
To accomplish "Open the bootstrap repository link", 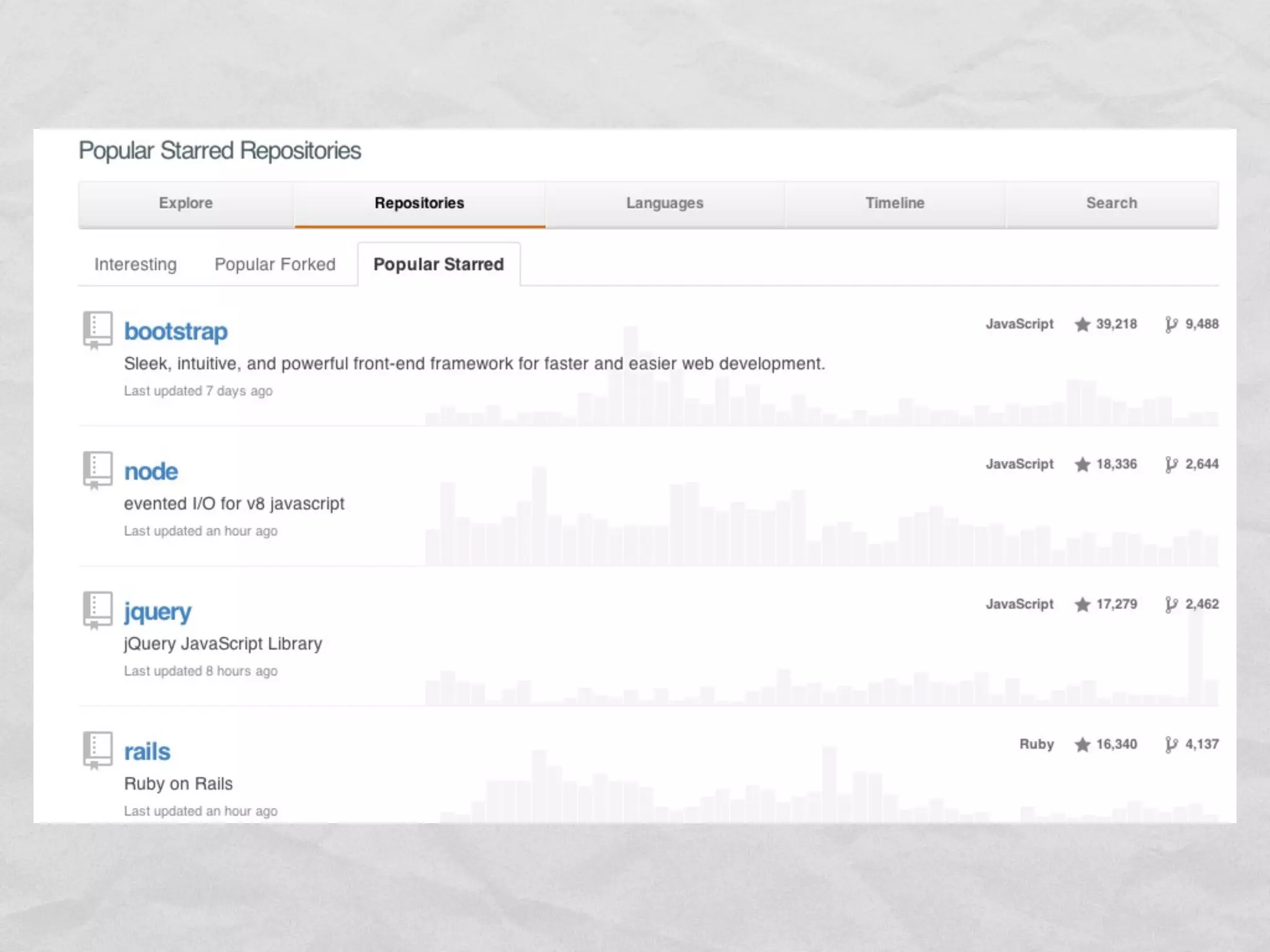I will [176, 332].
